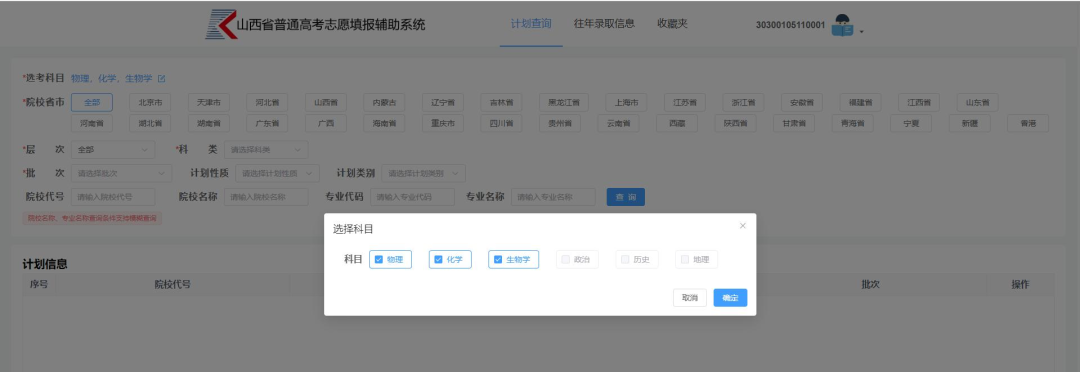Select 四川省 province filter
This screenshot has height=372, width=1080.
pos(501,123)
